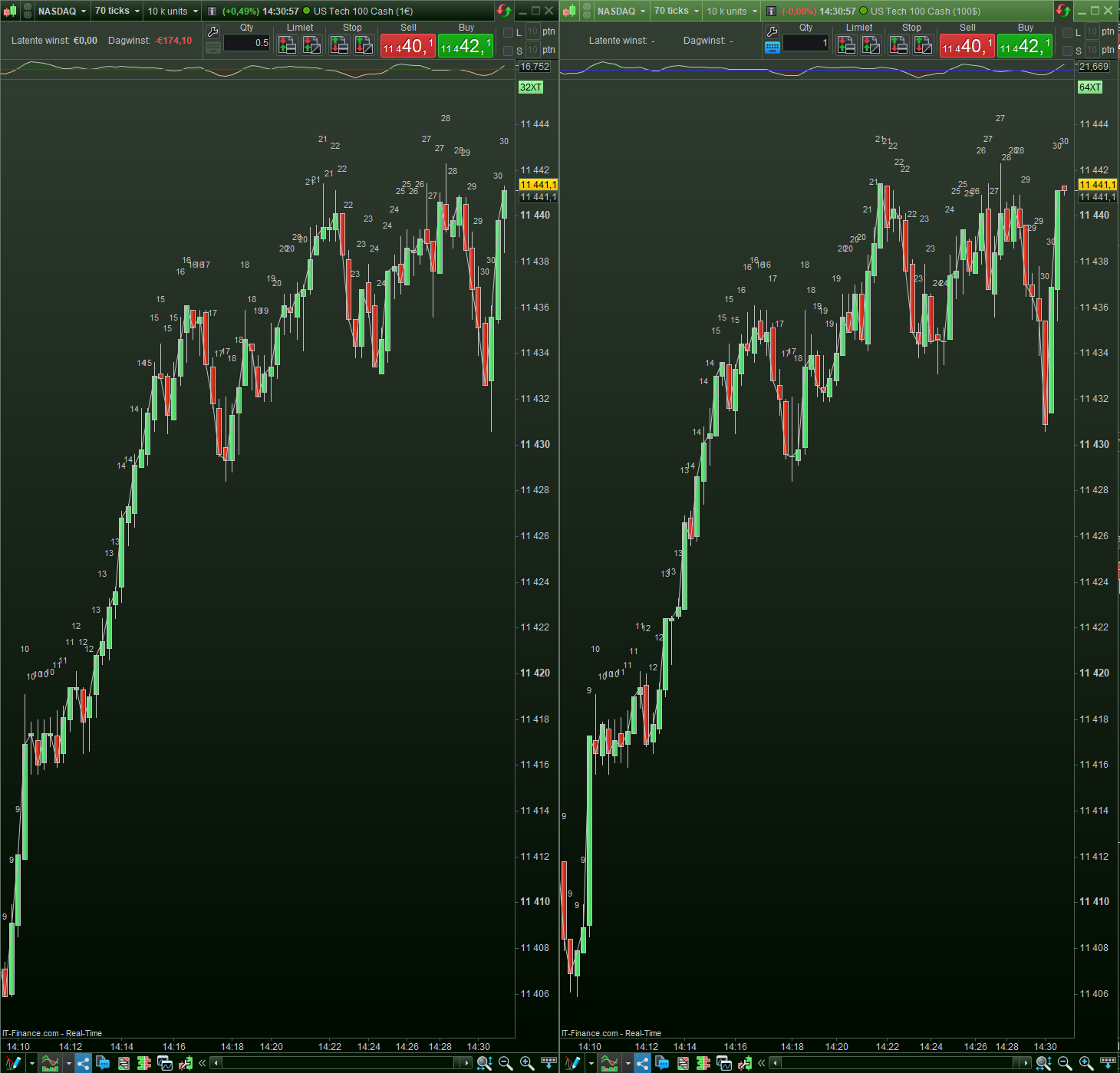
Task: Collapse toolbar with the double chevron, left chart
Action: (x=203, y=1063)
